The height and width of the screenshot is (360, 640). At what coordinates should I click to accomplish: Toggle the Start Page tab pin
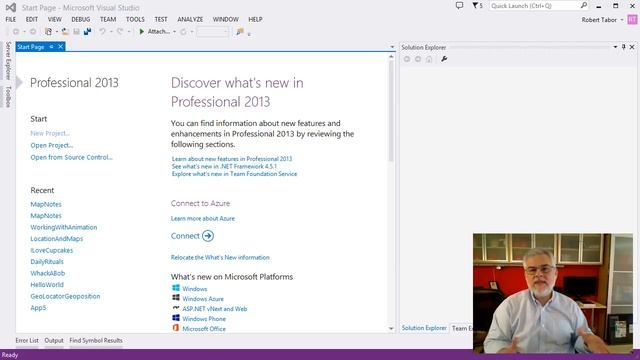point(51,47)
